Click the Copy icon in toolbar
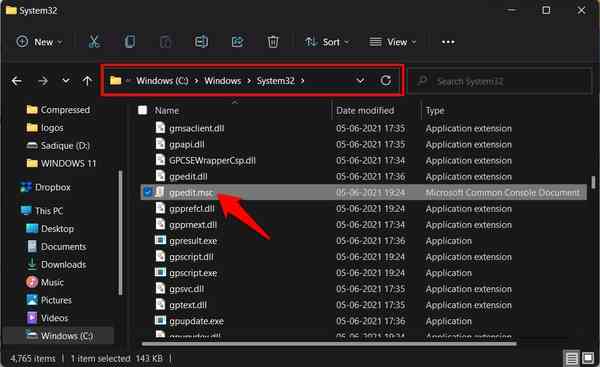 (130, 41)
